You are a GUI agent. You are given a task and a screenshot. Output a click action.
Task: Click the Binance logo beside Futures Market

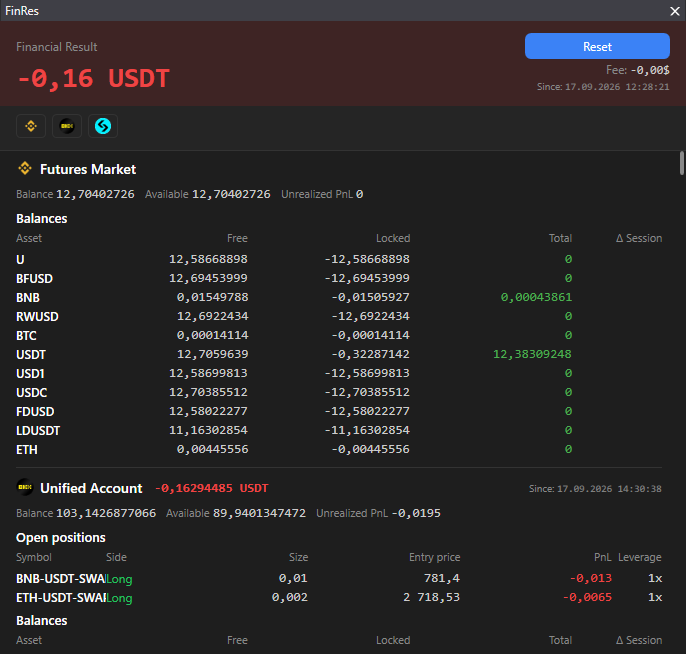tap(25, 168)
